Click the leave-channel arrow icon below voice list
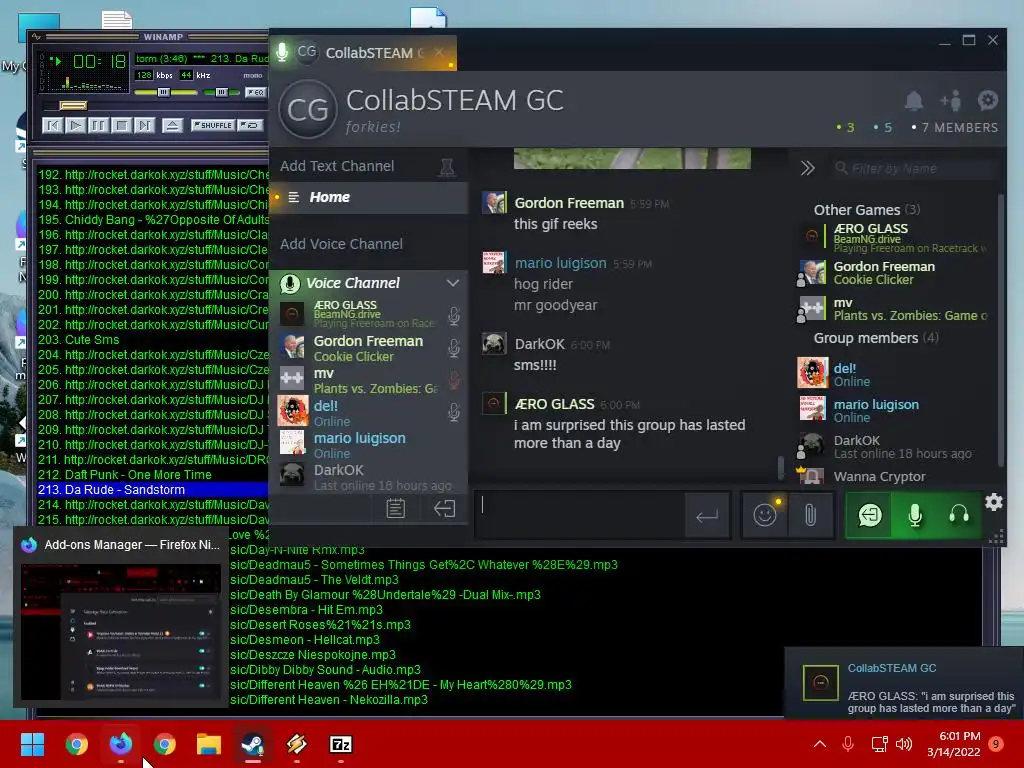 click(x=445, y=509)
